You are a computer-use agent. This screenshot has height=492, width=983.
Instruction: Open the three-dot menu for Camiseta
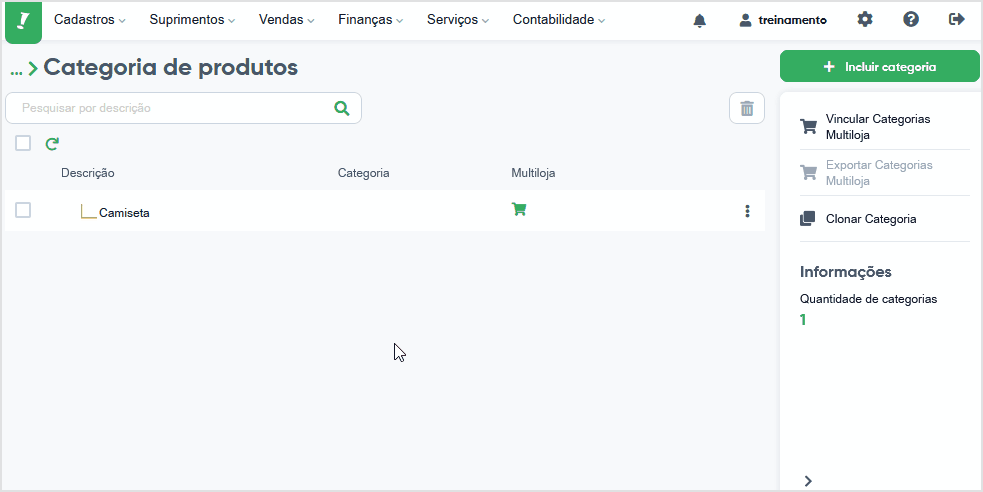point(747,211)
